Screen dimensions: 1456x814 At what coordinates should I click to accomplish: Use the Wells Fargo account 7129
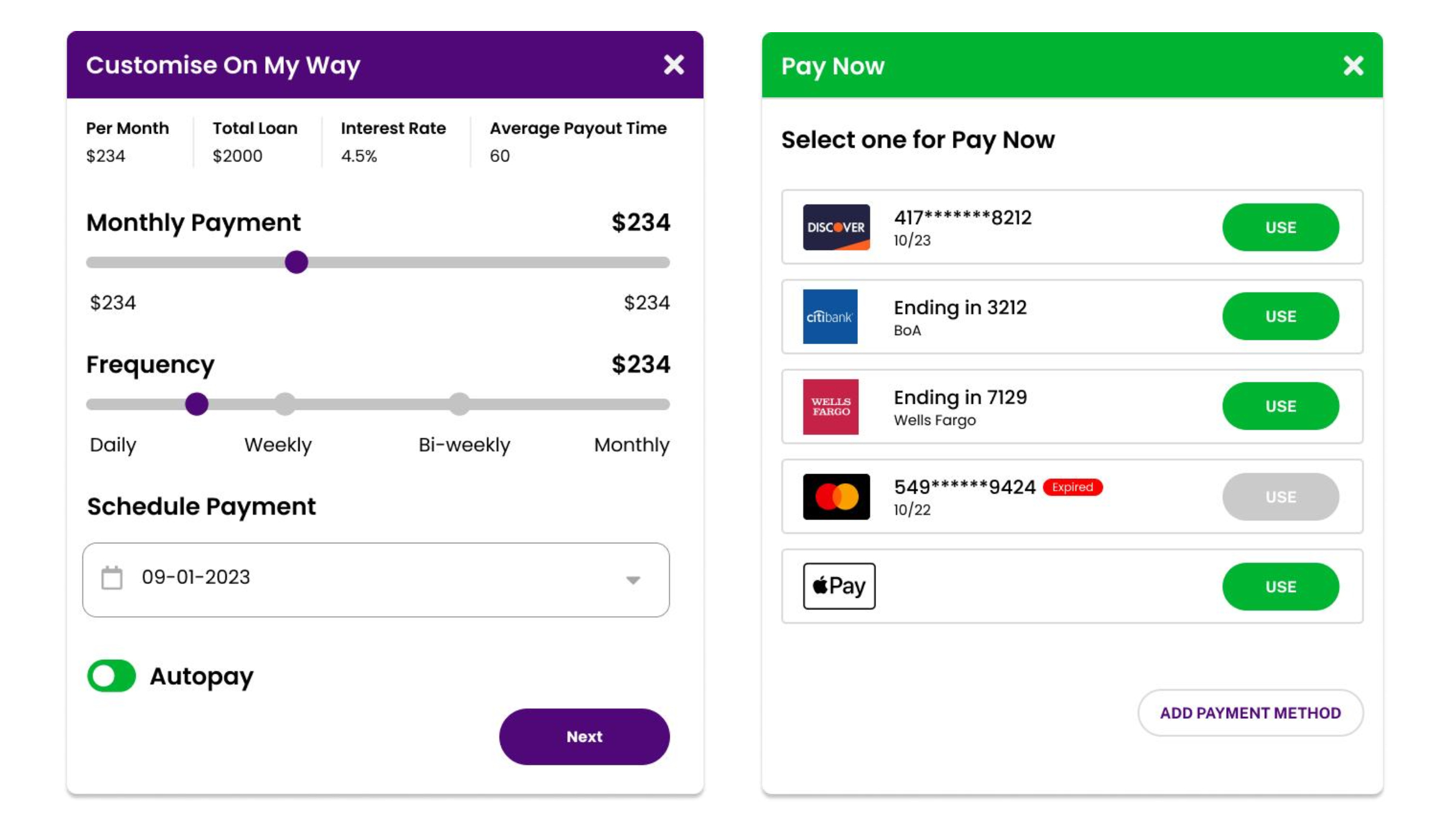[1280, 406]
